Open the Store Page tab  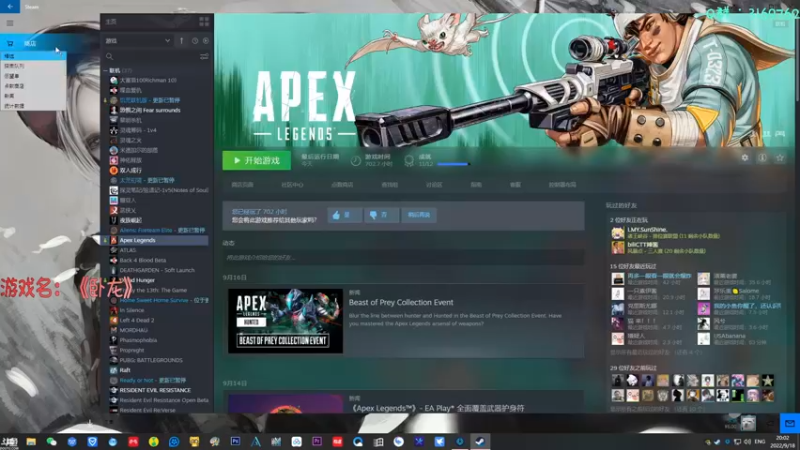[x=242, y=185]
